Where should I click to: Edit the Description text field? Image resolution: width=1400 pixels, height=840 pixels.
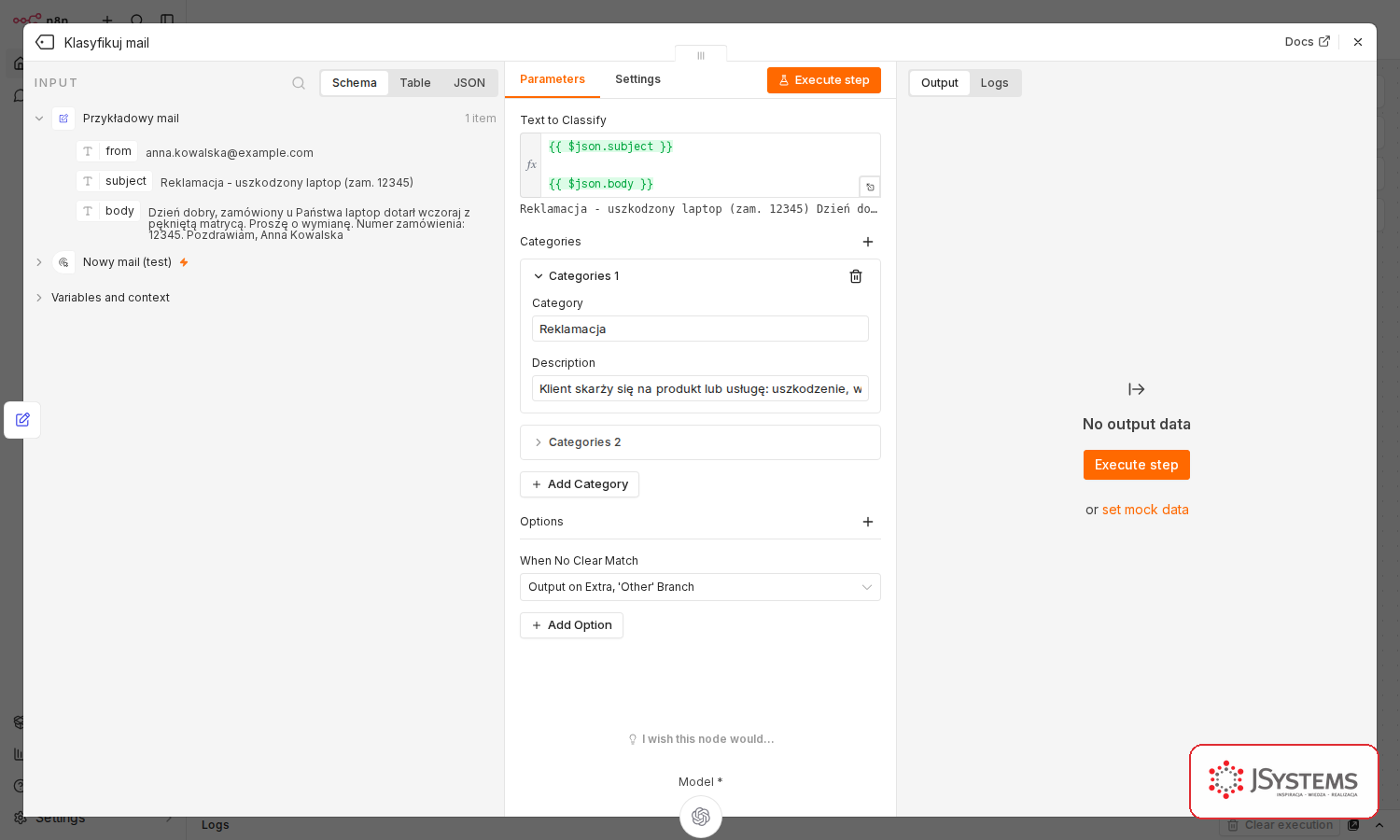coord(700,388)
